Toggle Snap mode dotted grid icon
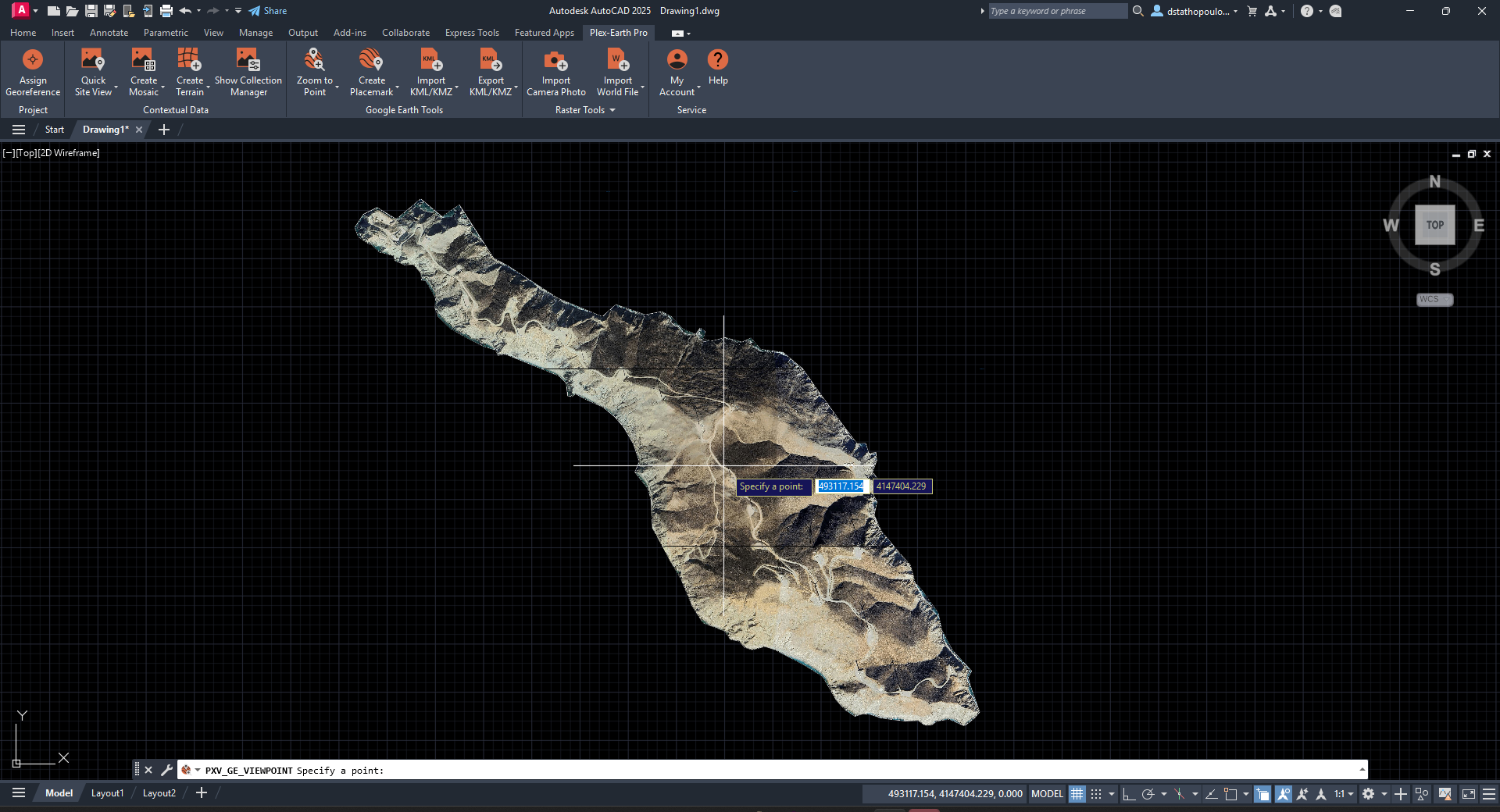The height and width of the screenshot is (812, 1500). (1096, 794)
